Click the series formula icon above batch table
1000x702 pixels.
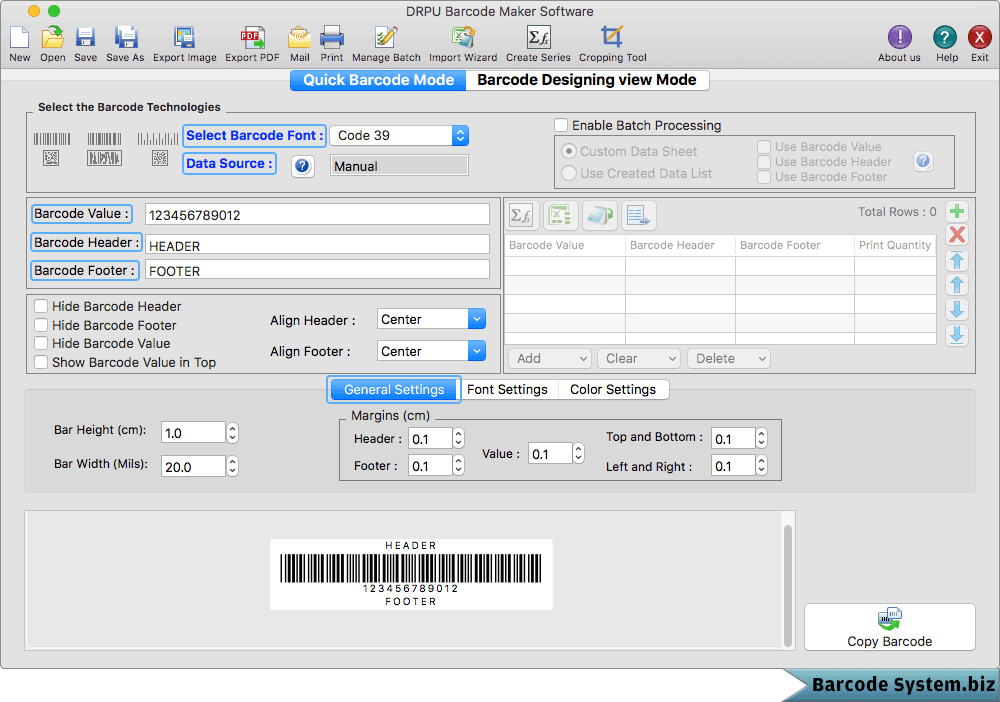click(522, 216)
